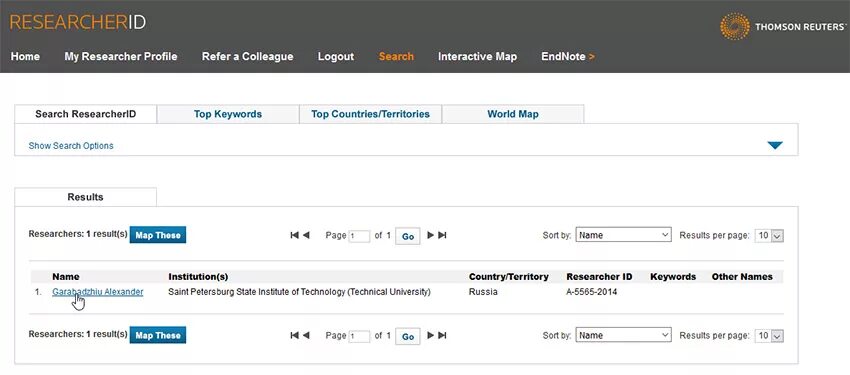Open the bottom Sort by Name dropdown

coord(623,335)
